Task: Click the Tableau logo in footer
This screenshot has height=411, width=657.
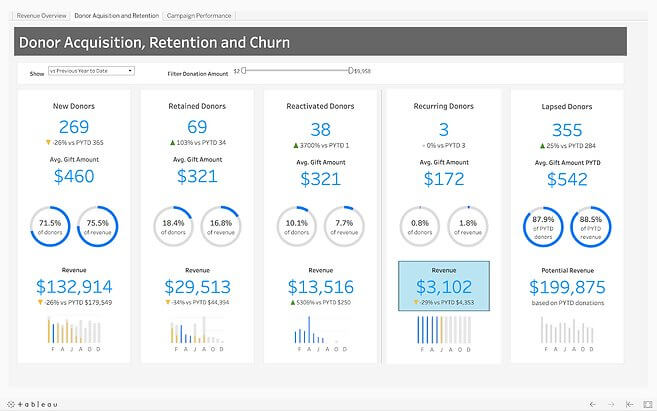Action: 32,403
